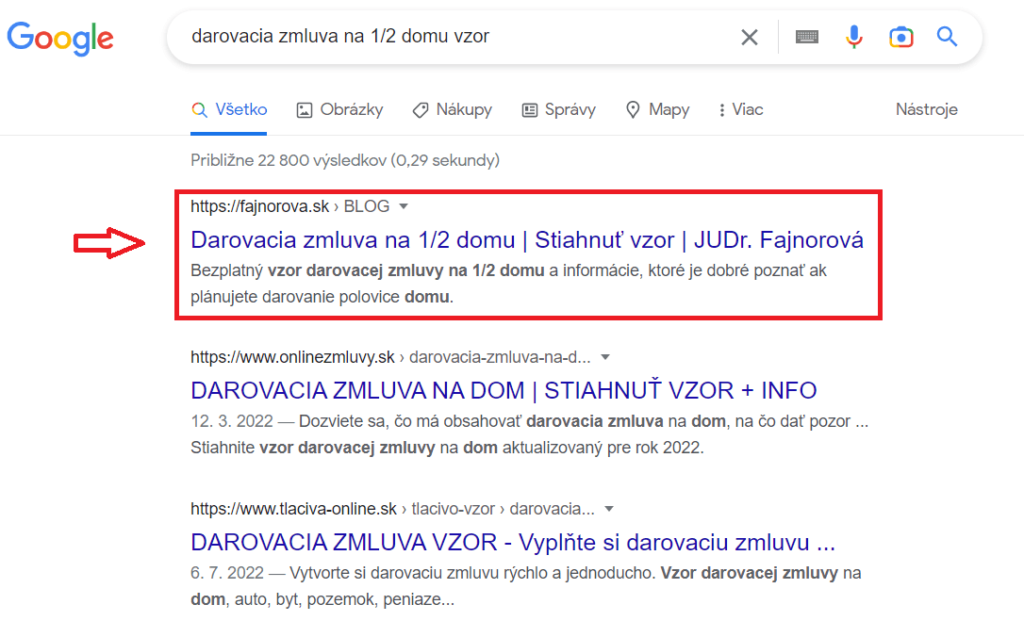Go to the Správy tab
1024x621 pixels.
[559, 110]
